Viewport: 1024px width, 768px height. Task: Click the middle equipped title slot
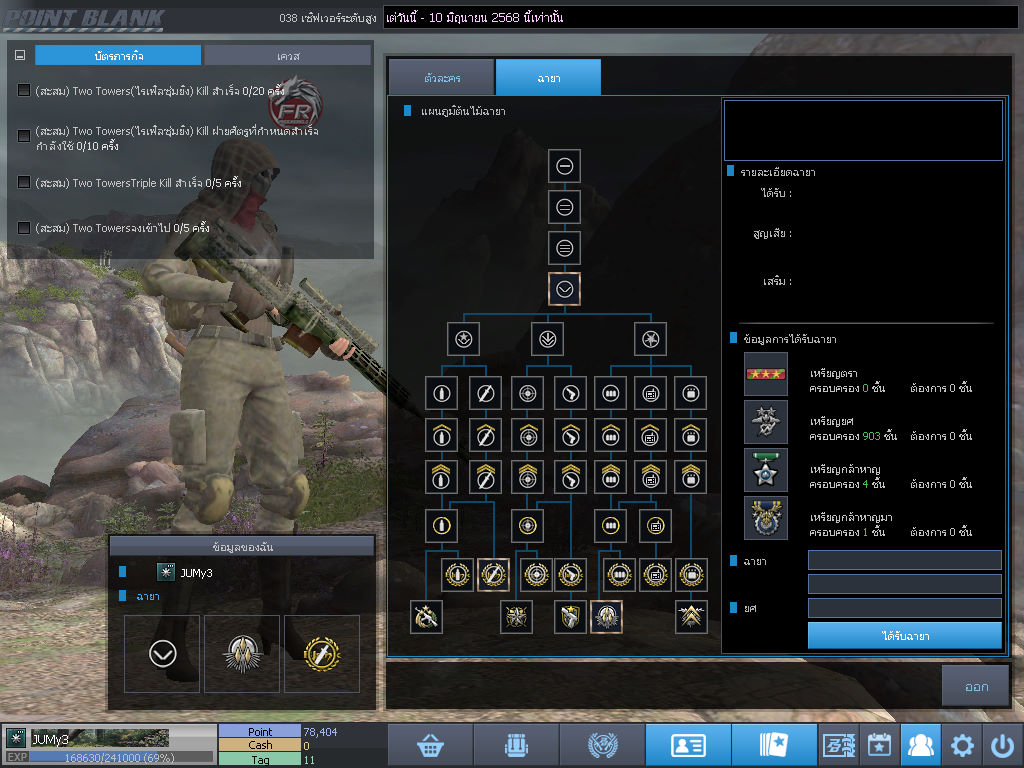[242, 653]
